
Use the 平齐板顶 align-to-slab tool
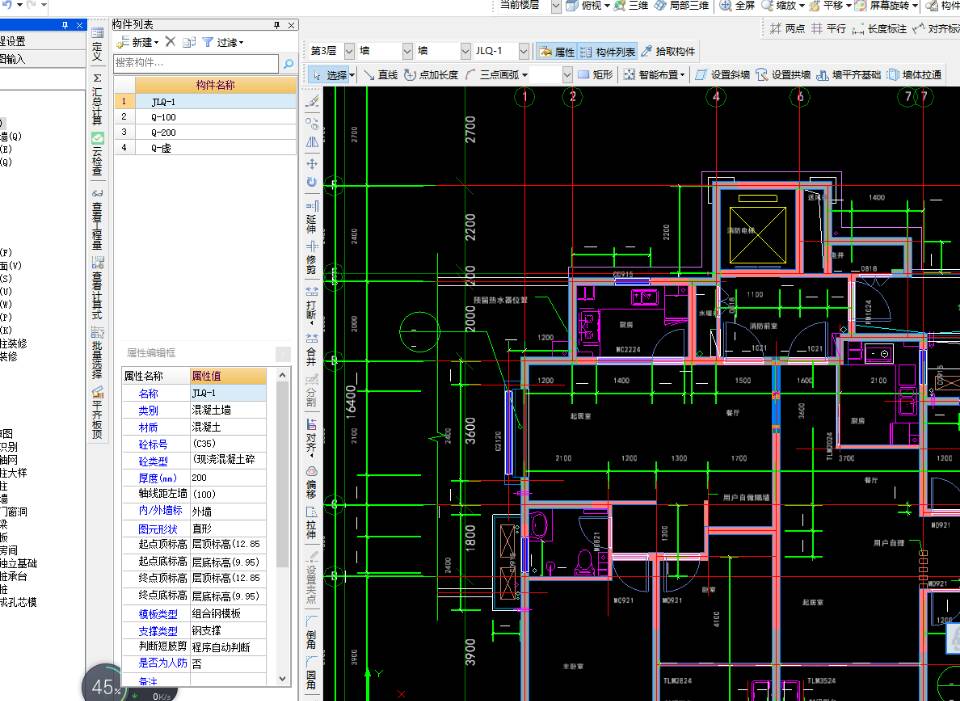tap(97, 411)
